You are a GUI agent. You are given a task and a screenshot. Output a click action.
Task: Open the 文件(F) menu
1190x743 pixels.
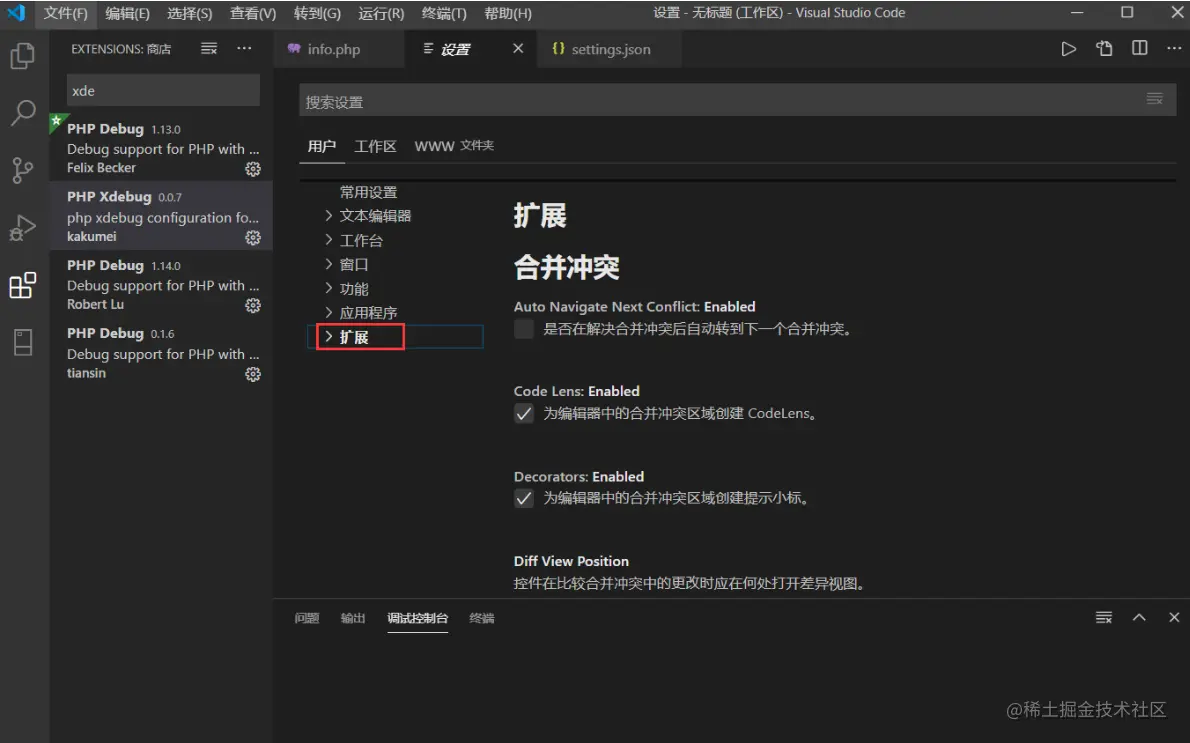coord(65,13)
